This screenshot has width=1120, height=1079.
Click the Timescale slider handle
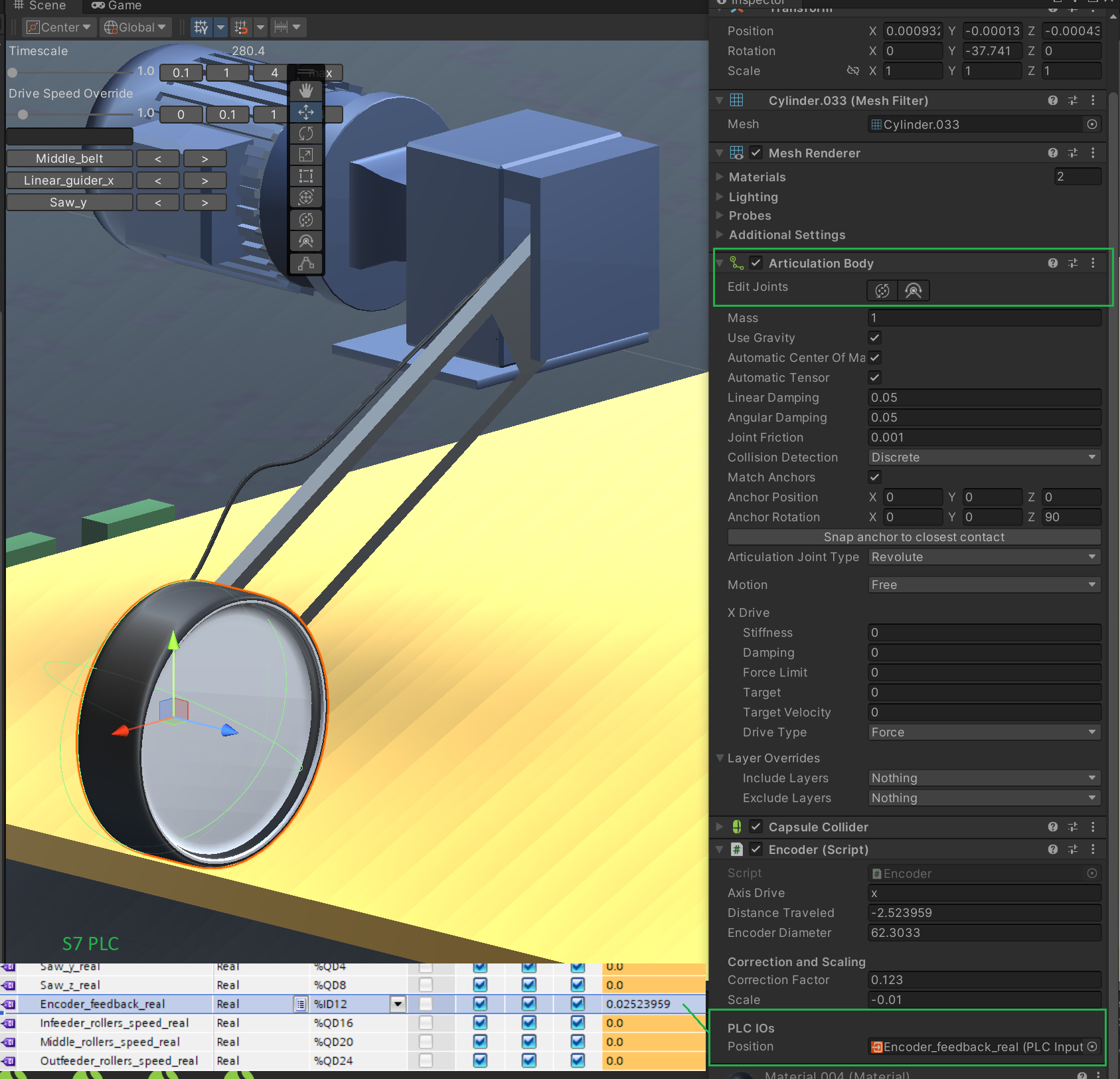click(x=13, y=72)
